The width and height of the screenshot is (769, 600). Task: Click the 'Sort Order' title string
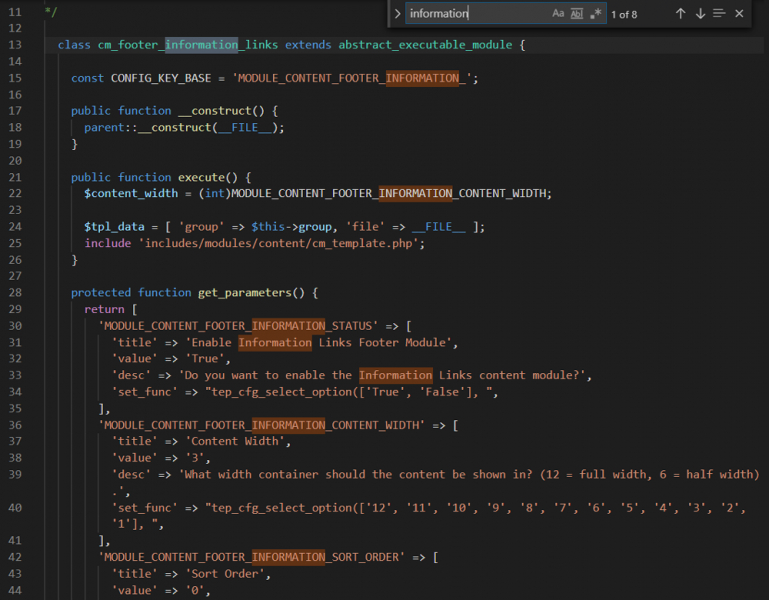[x=225, y=574]
